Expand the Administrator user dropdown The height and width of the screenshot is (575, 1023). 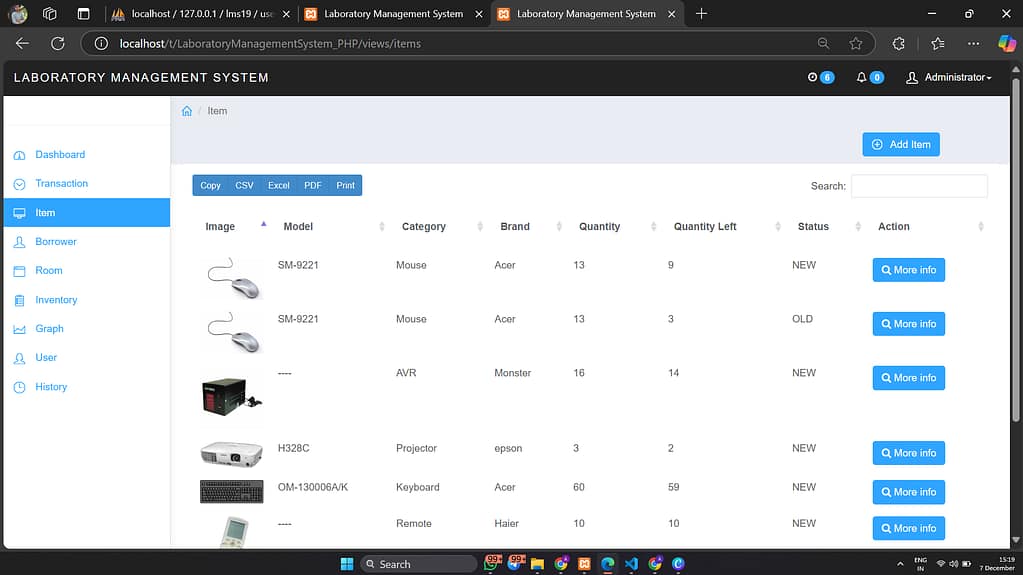[x=948, y=78]
